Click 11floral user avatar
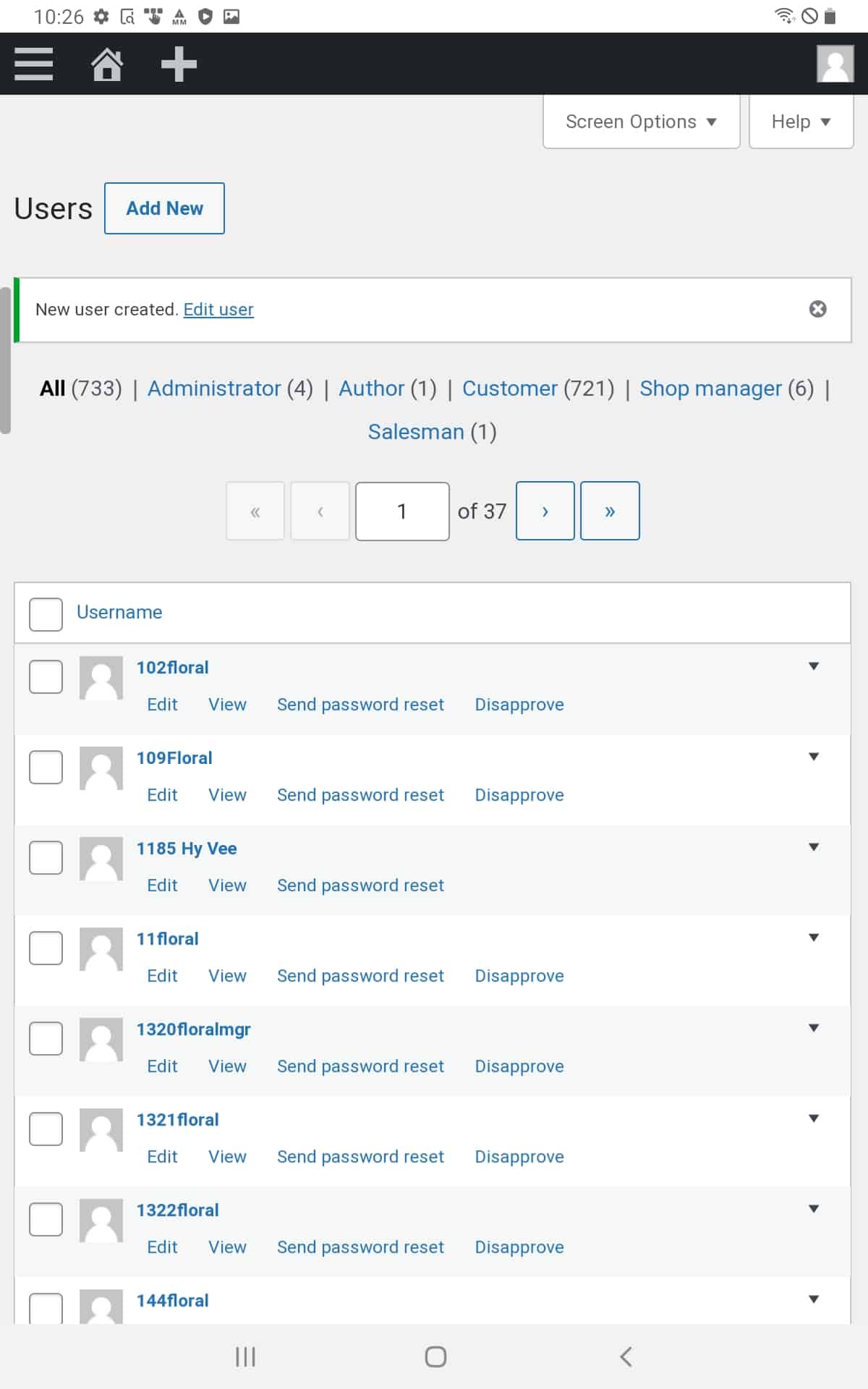 [101, 949]
